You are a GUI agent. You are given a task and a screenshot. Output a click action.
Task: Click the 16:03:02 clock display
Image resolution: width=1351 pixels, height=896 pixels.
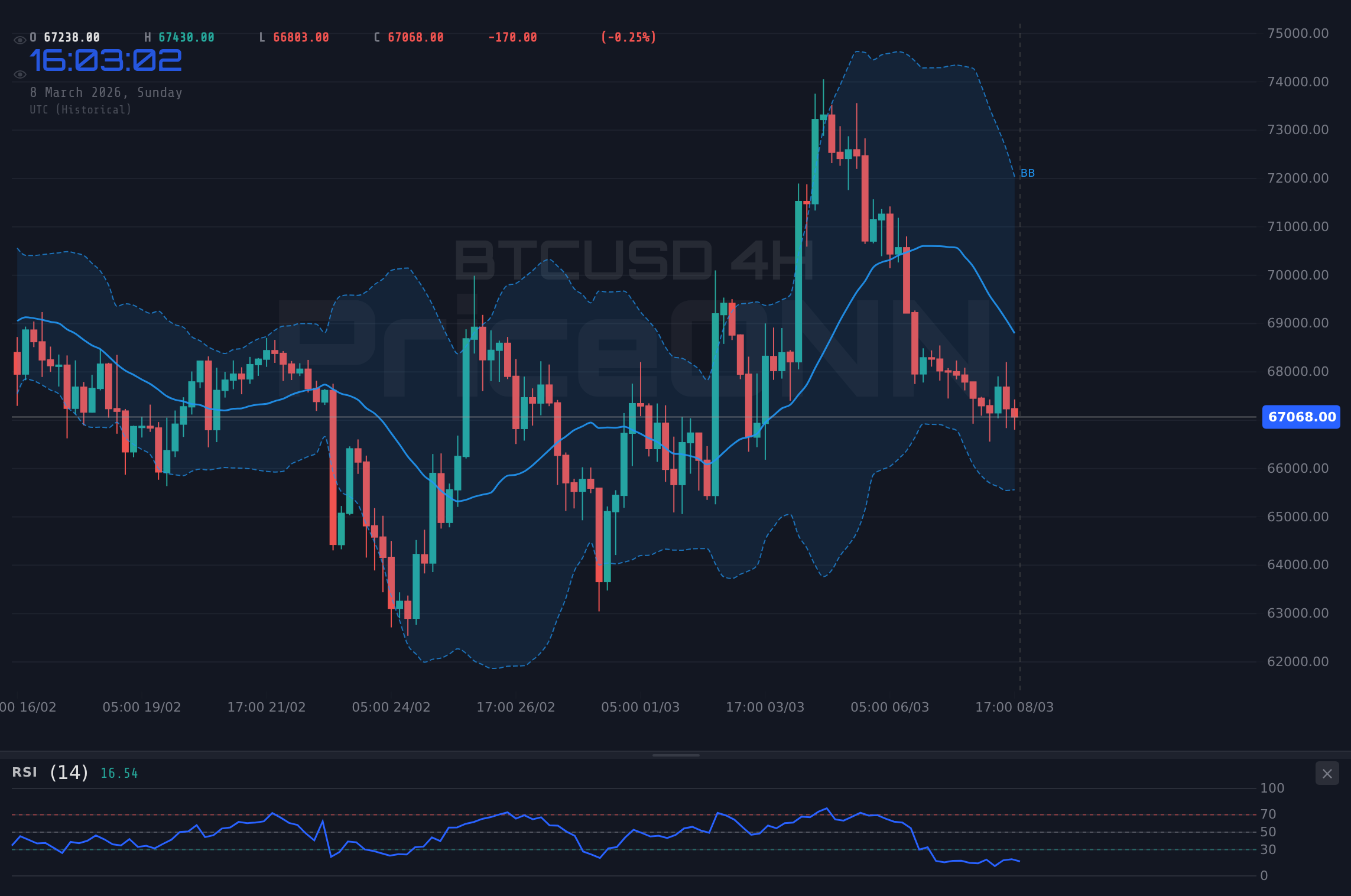coord(106,61)
